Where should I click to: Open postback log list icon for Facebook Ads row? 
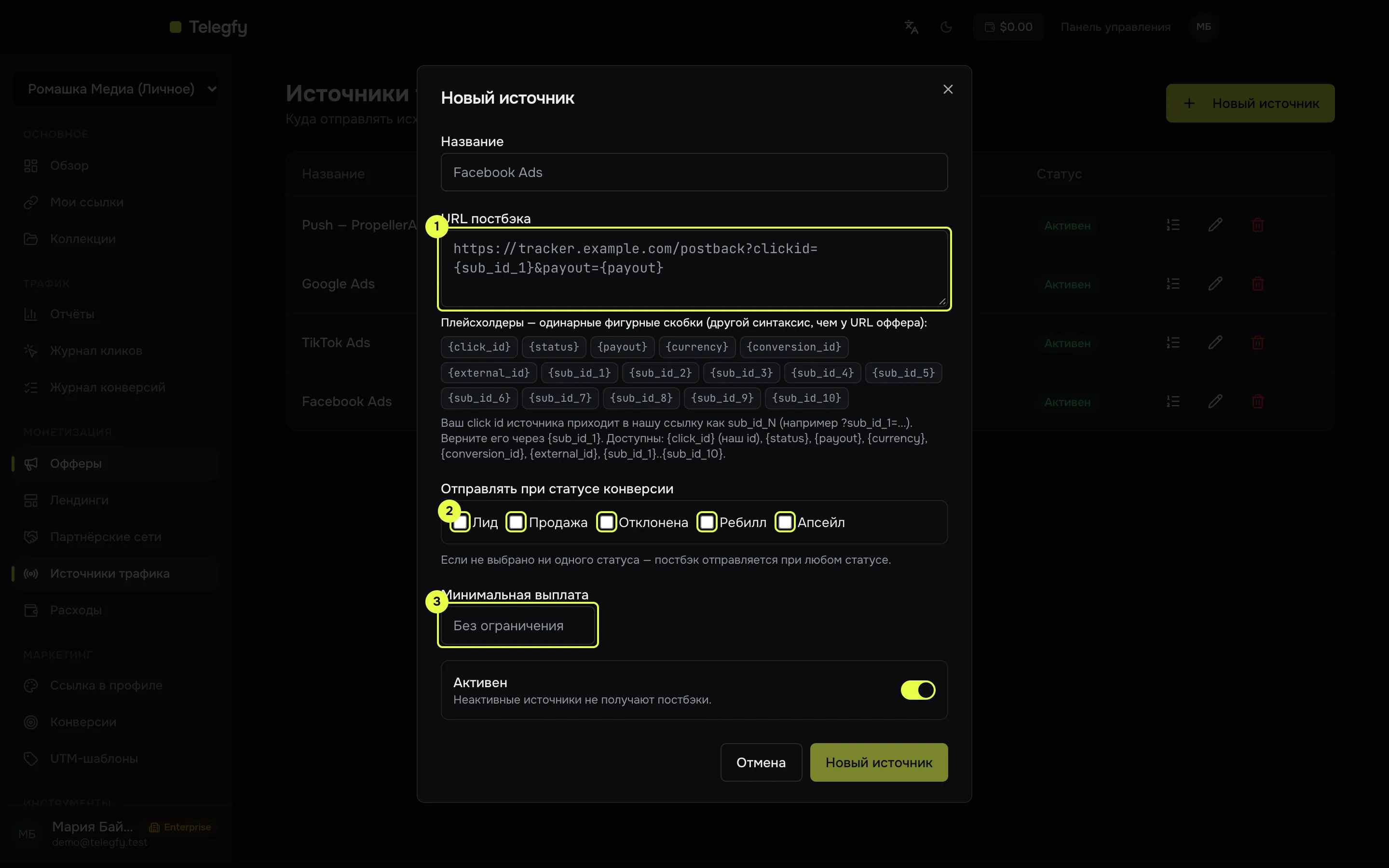coord(1172,401)
